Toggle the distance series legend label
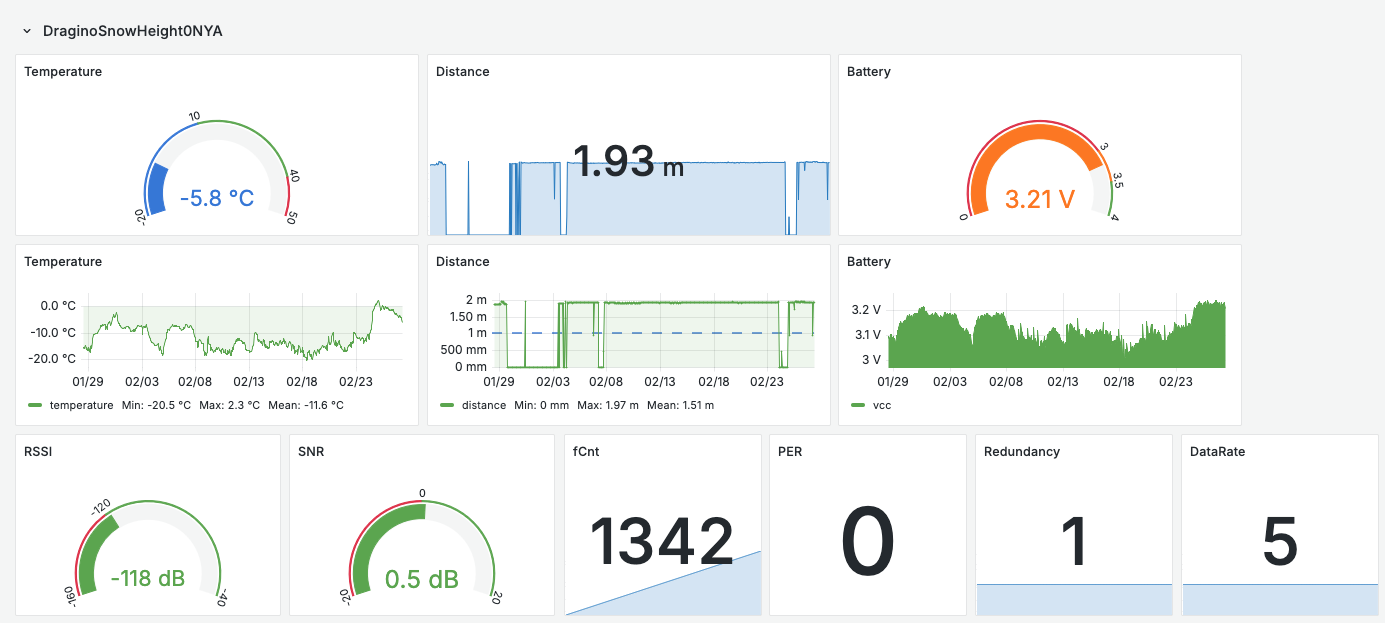Image resolution: width=1385 pixels, height=623 pixels. click(x=484, y=405)
